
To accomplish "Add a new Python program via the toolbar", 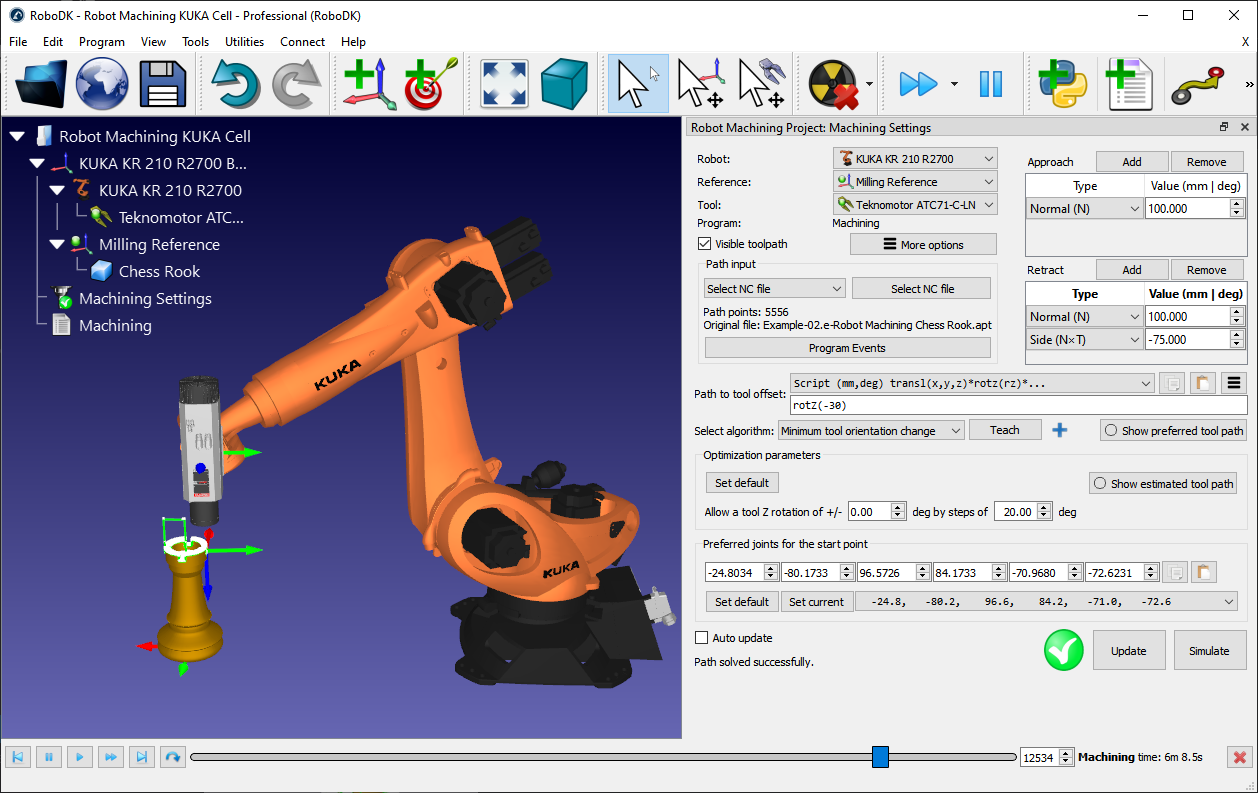I will [1063, 84].
